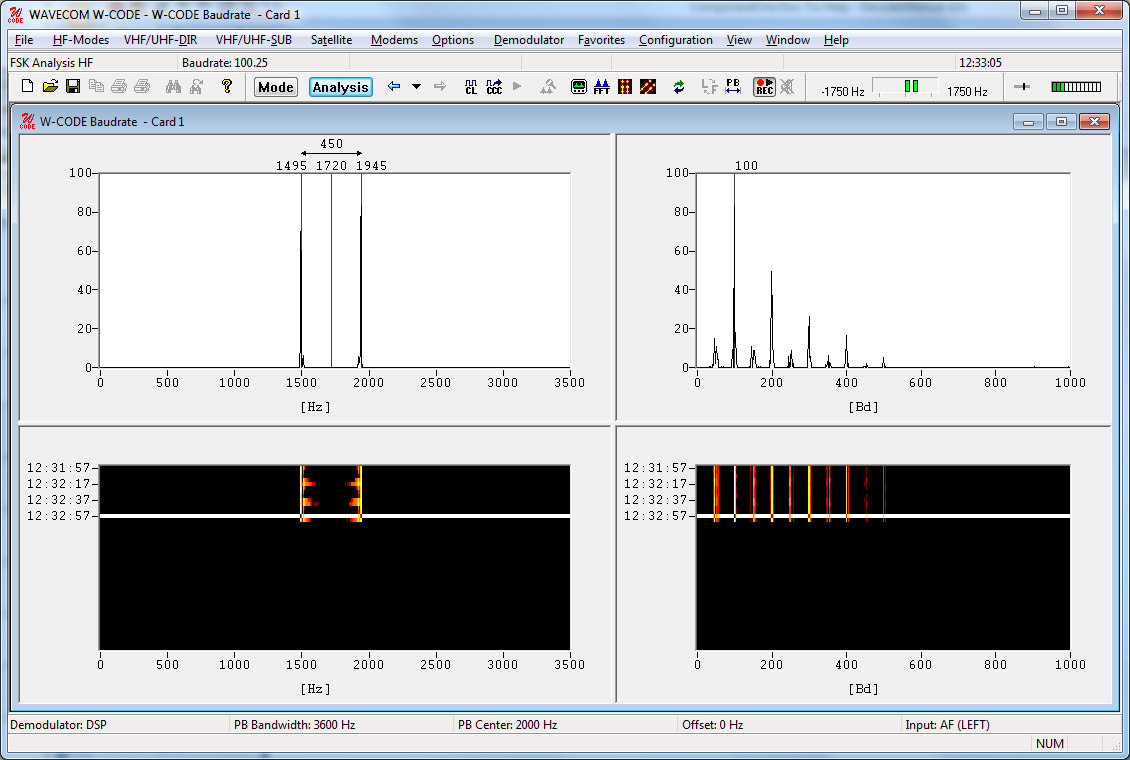Click the 450 shift width label
1130x760 pixels.
pyautogui.click(x=332, y=143)
